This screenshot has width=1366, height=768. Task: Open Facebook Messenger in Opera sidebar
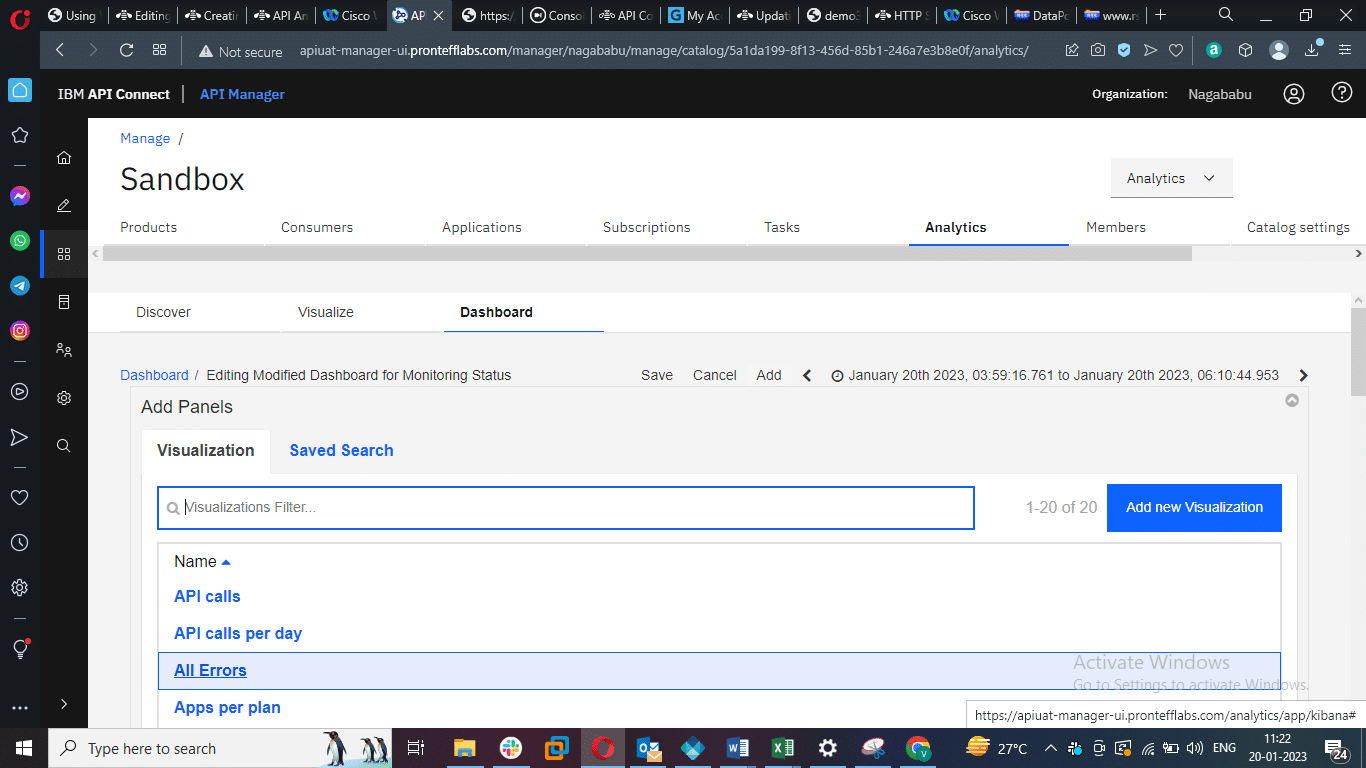(x=20, y=196)
